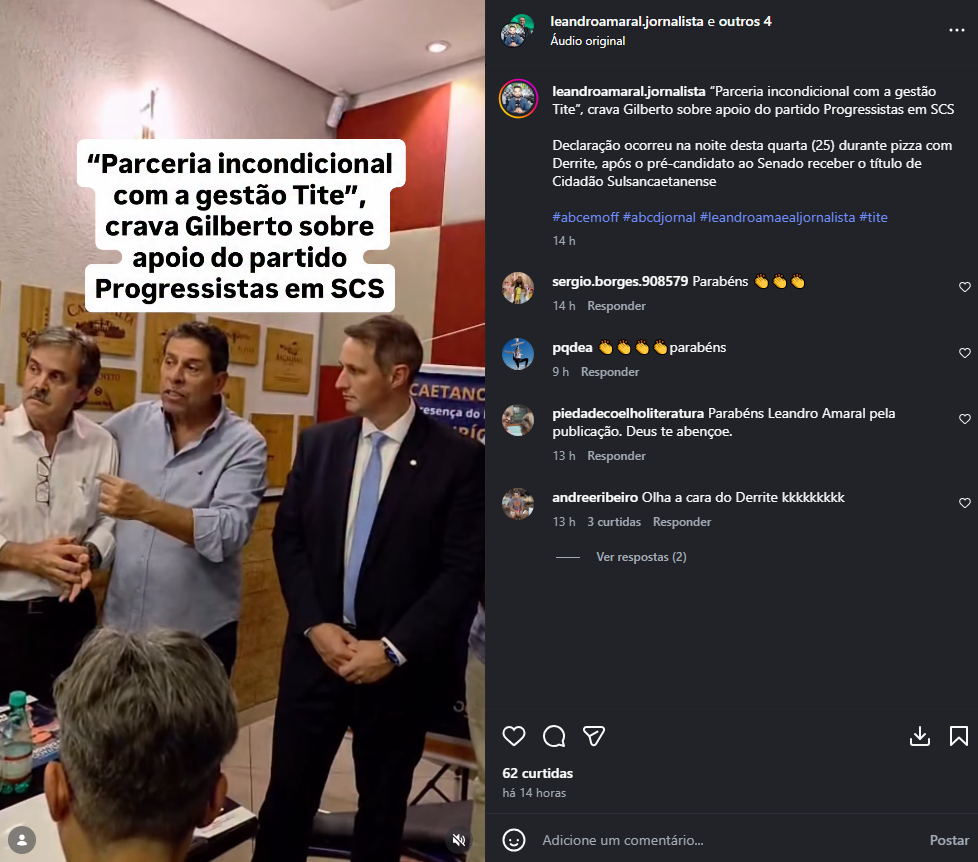978x862 pixels.
Task: Like the post with the heart icon
Action: click(514, 736)
